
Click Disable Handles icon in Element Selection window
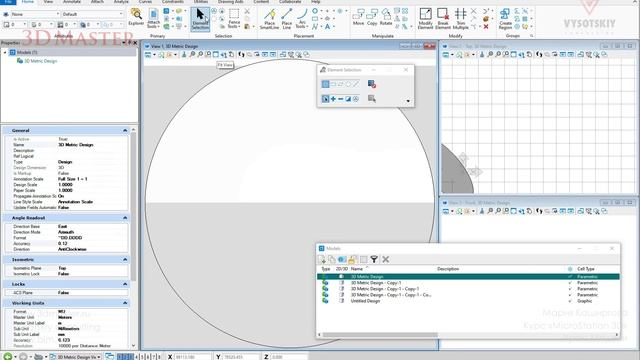371,84
